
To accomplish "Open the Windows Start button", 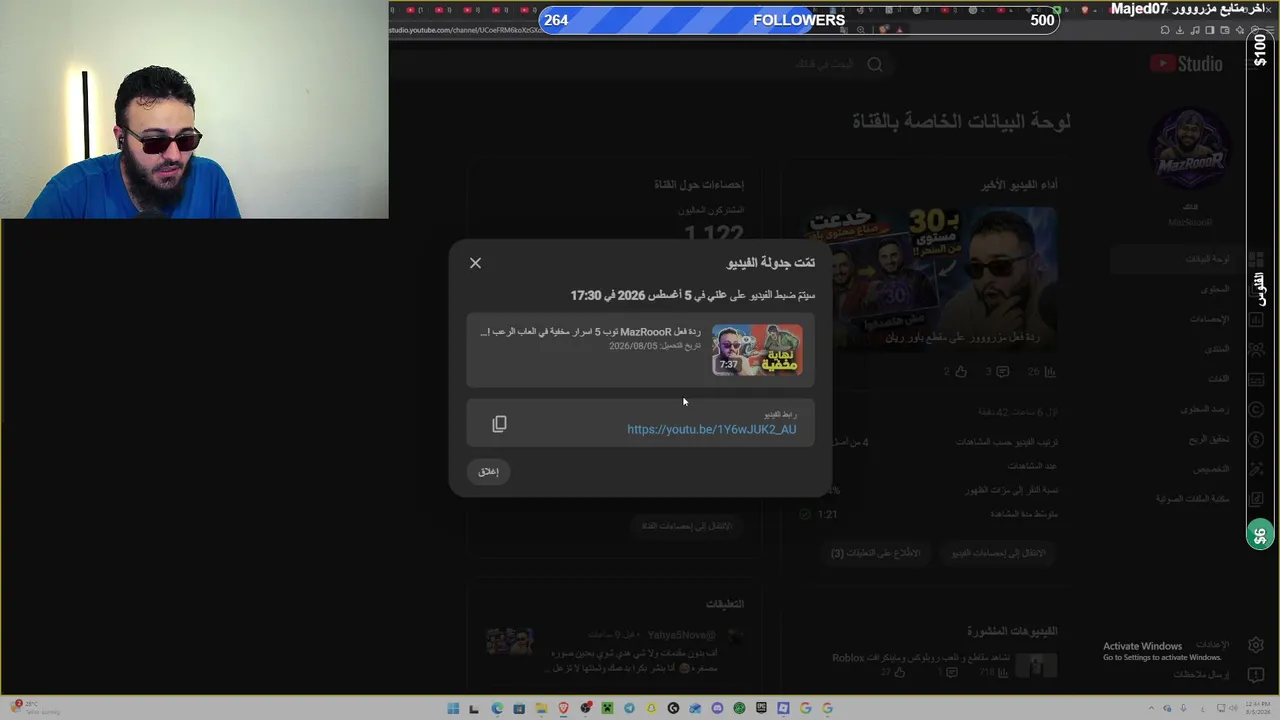I will (453, 708).
